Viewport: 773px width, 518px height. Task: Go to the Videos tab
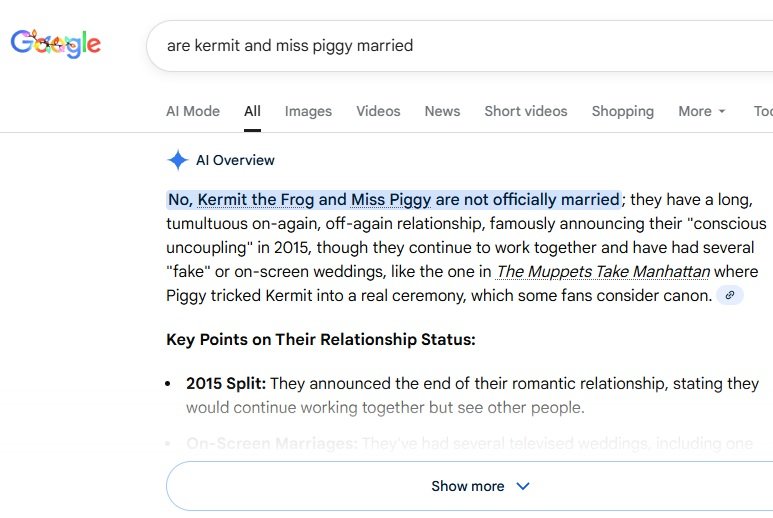pyautogui.click(x=378, y=111)
